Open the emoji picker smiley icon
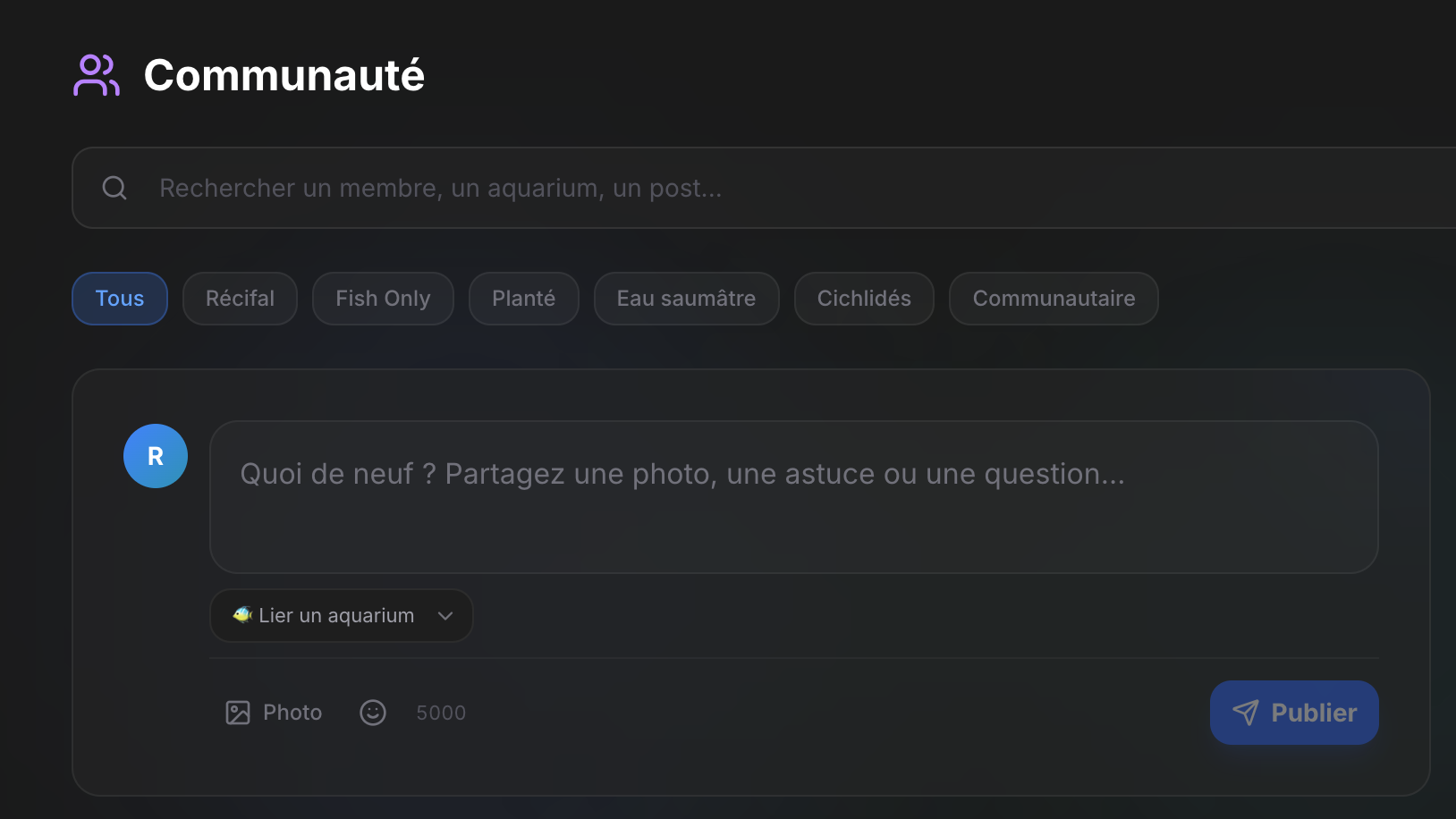Viewport: 1456px width, 819px height. pos(373,713)
